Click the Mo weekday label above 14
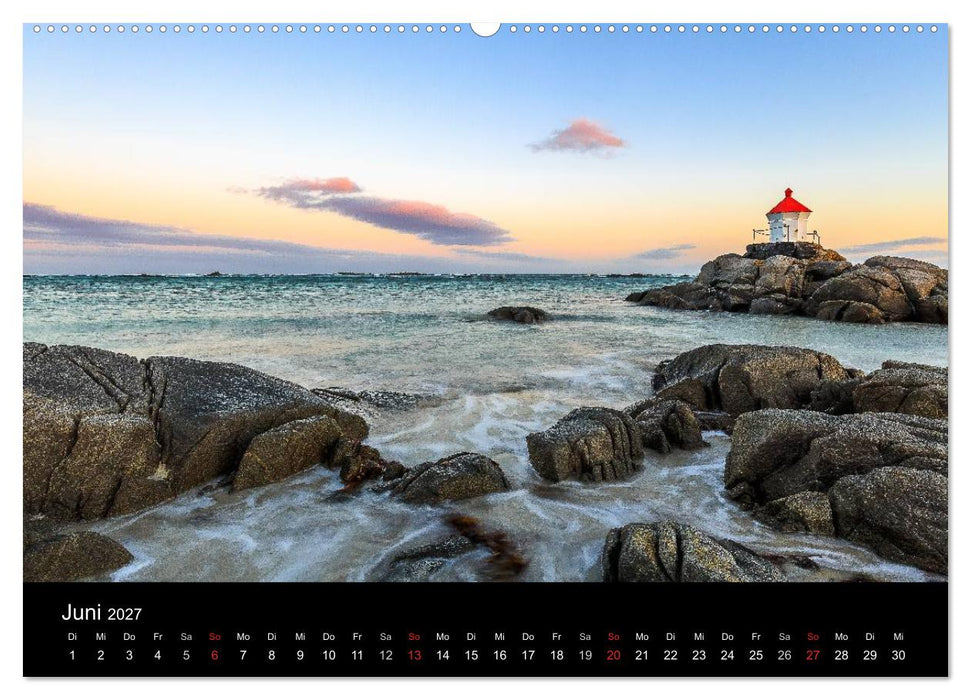 (443, 637)
